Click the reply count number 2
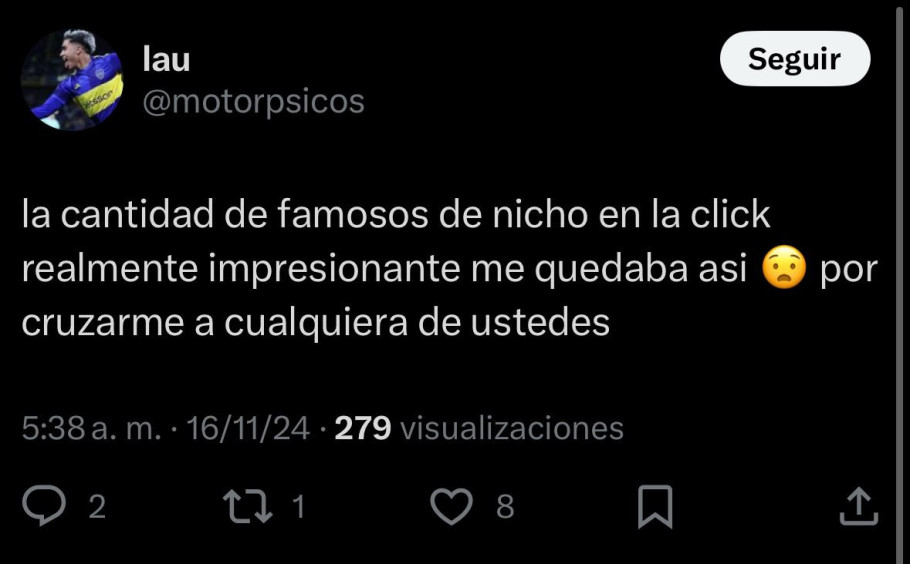 (x=97, y=507)
